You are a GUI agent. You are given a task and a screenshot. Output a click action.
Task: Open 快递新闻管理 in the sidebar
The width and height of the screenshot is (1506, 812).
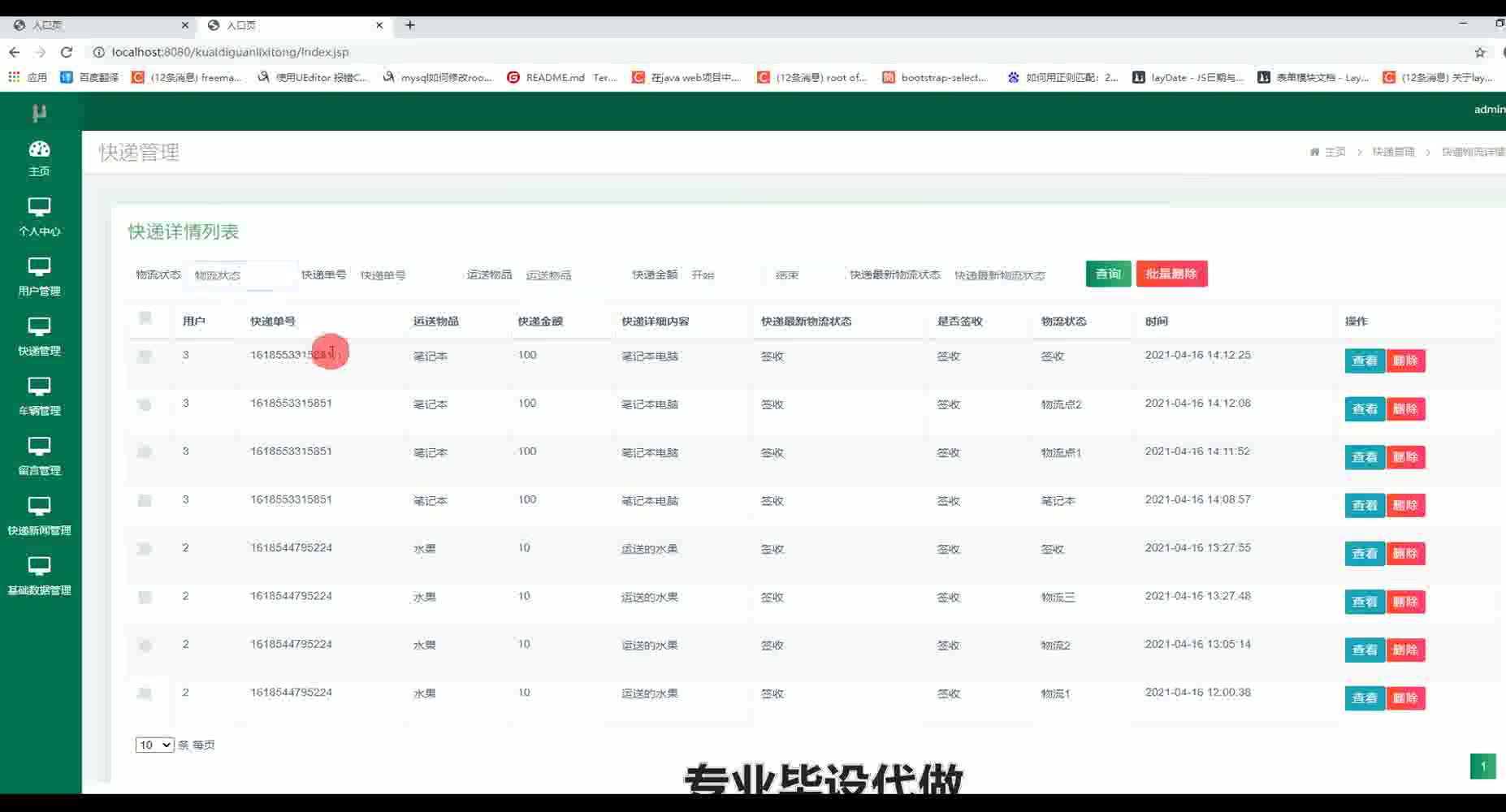pyautogui.click(x=39, y=517)
